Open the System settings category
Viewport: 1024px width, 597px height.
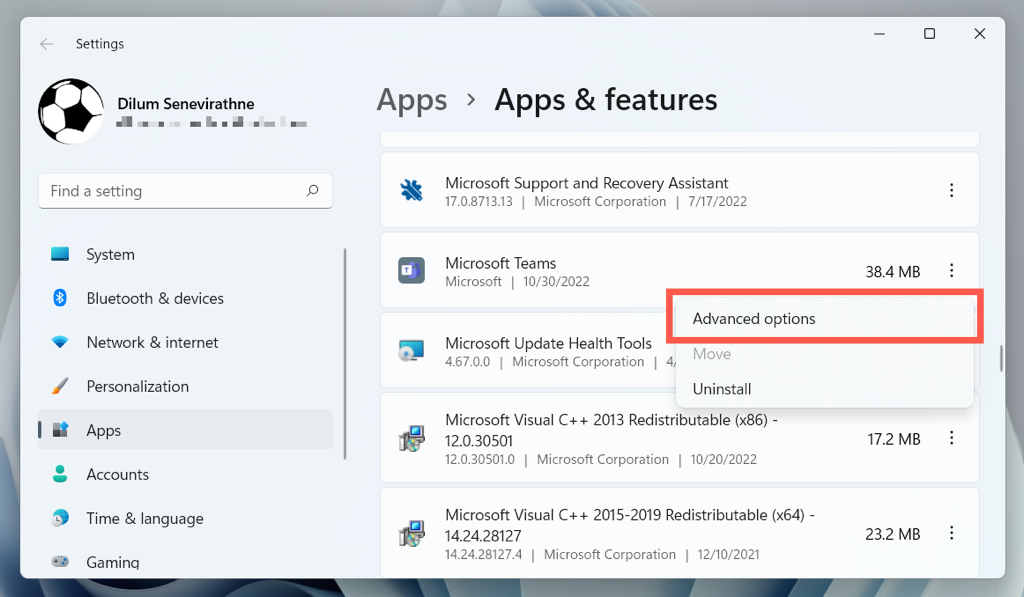coord(110,254)
